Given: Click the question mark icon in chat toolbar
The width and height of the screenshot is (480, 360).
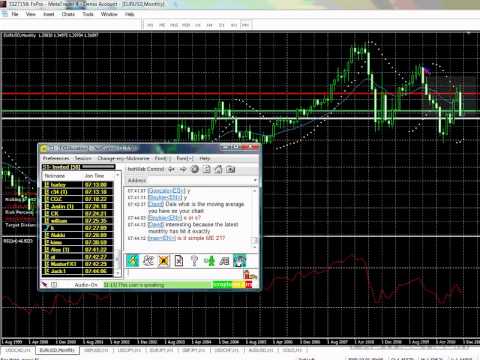Looking at the screenshot, I should pos(194,261).
